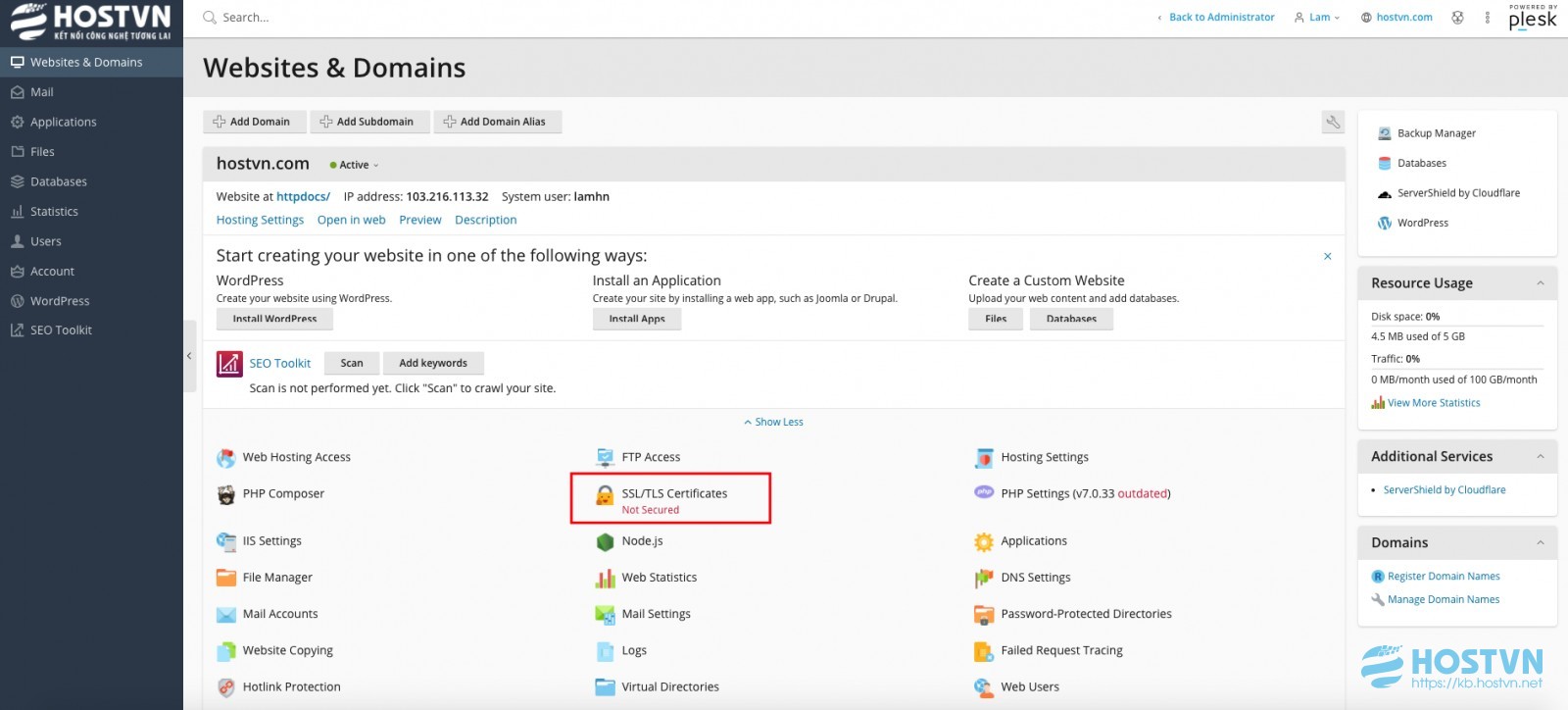Click the Applications gear icon
This screenshot has width=1568, height=710.
[x=984, y=541]
